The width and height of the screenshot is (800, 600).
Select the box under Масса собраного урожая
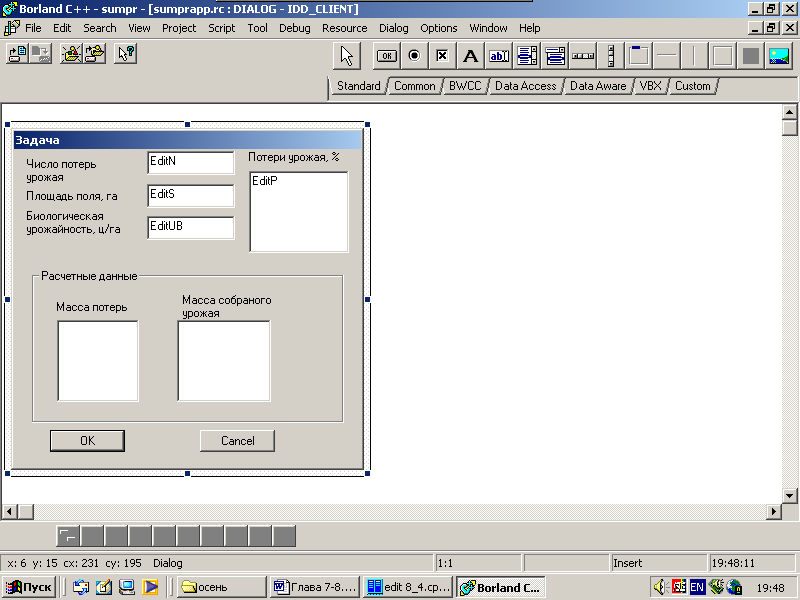224,361
